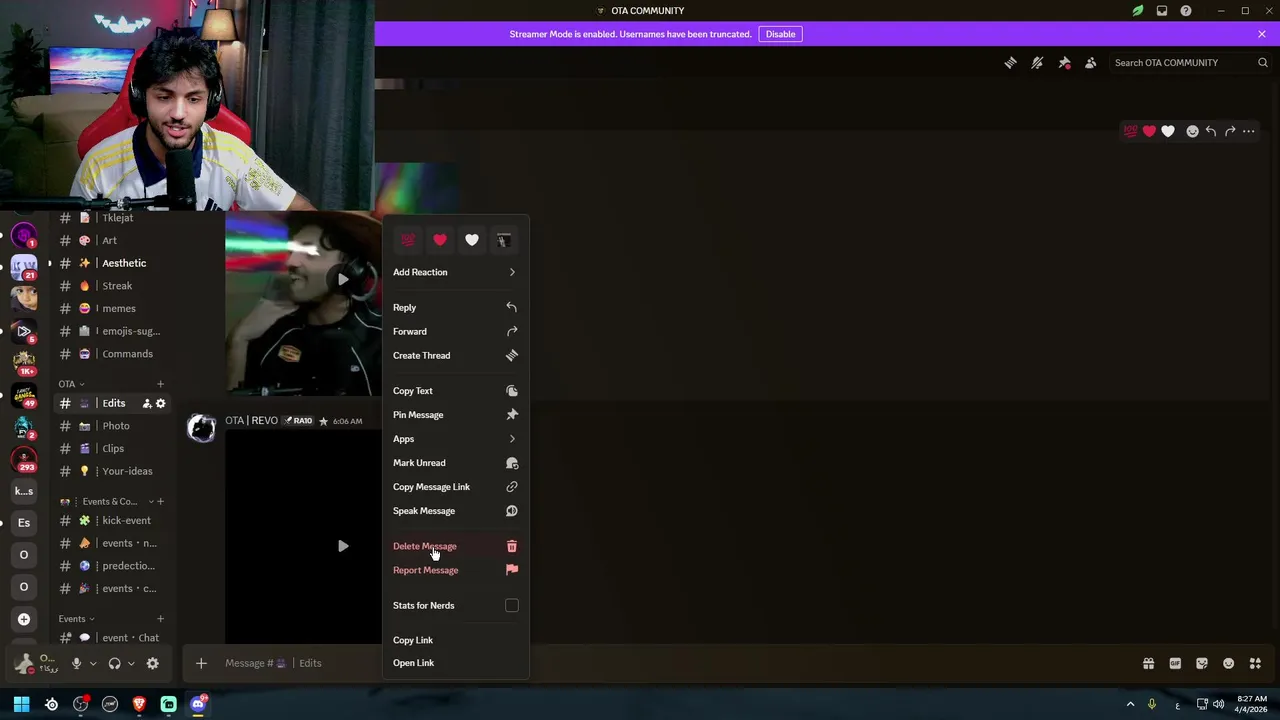
Task: Open More options on message hover bar
Action: coord(1249,131)
